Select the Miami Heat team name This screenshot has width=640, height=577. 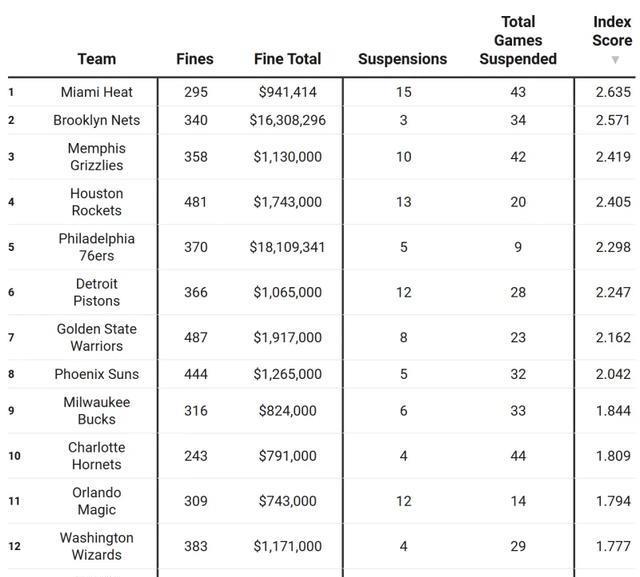click(x=96, y=92)
